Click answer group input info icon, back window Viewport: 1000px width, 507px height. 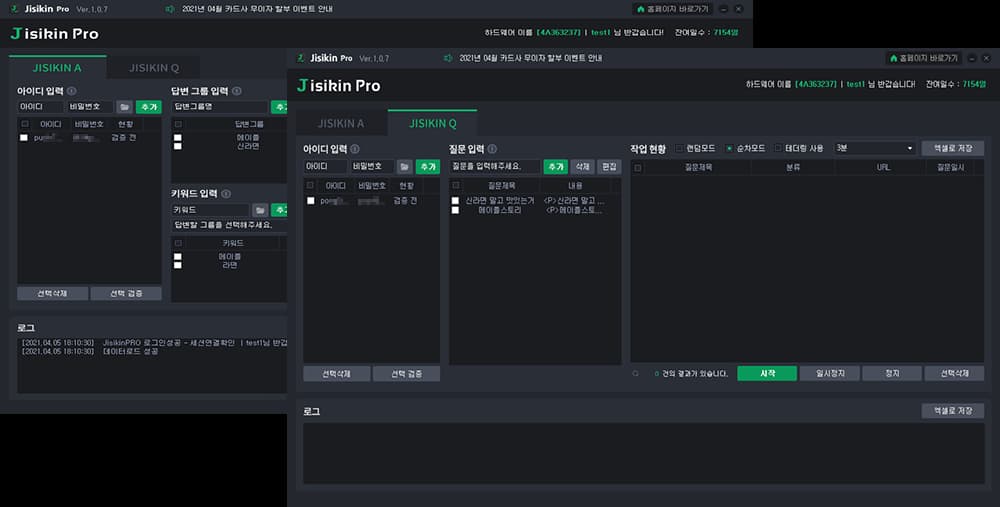pyautogui.click(x=237, y=91)
